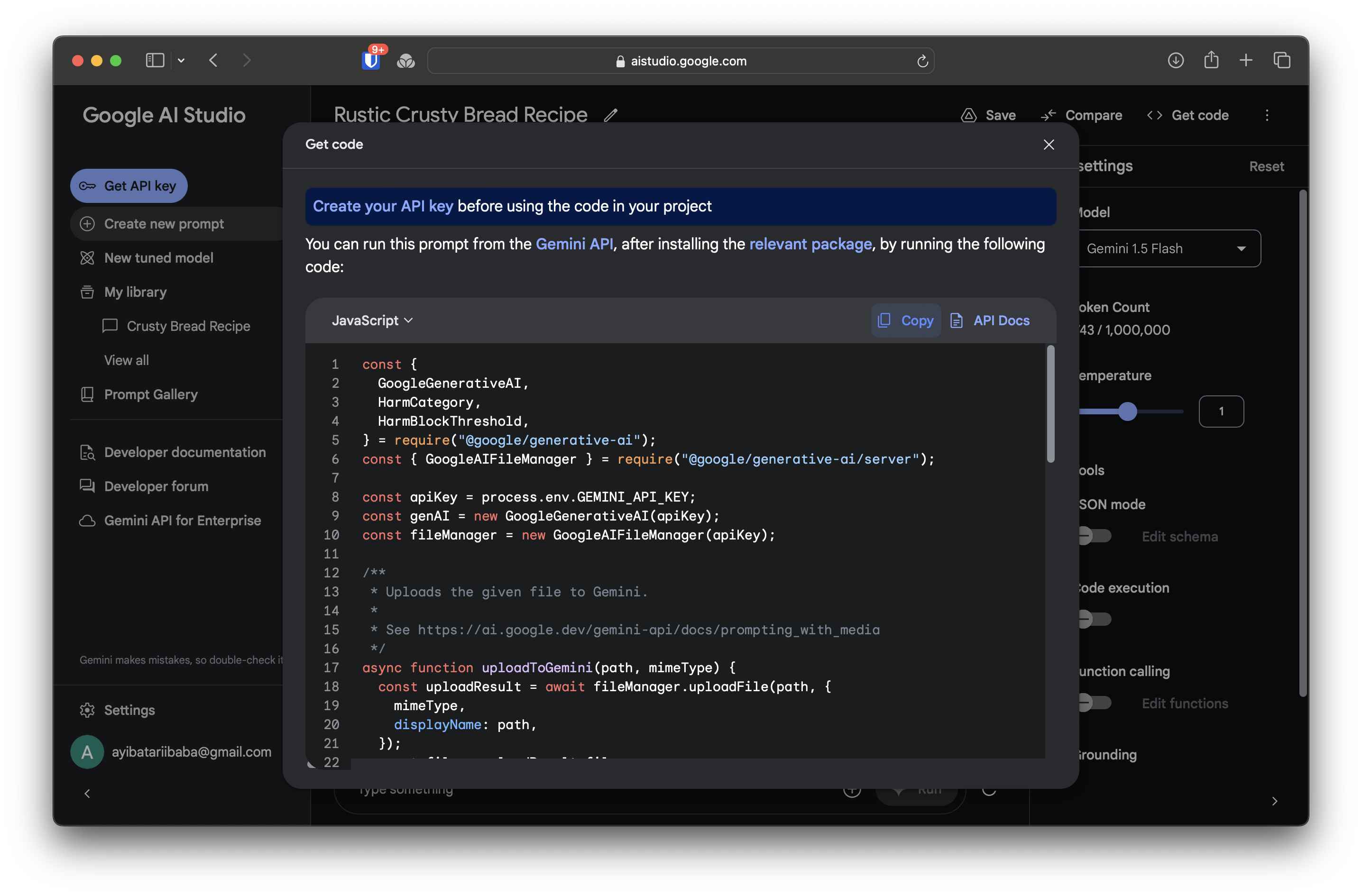This screenshot has width=1362, height=896.
Task: Click the pencil edit title icon
Action: 611,115
